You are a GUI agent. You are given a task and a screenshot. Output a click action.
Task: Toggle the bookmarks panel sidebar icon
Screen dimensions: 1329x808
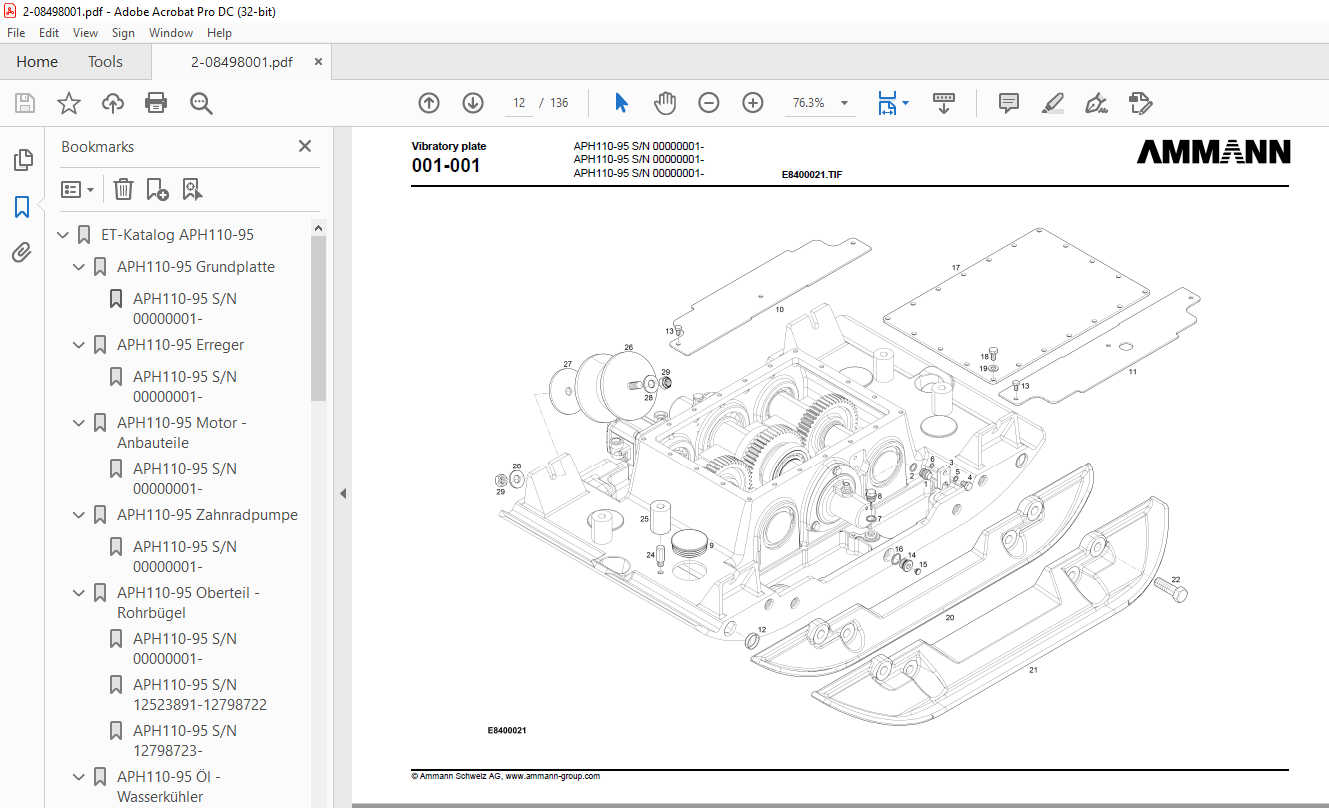pos(22,207)
